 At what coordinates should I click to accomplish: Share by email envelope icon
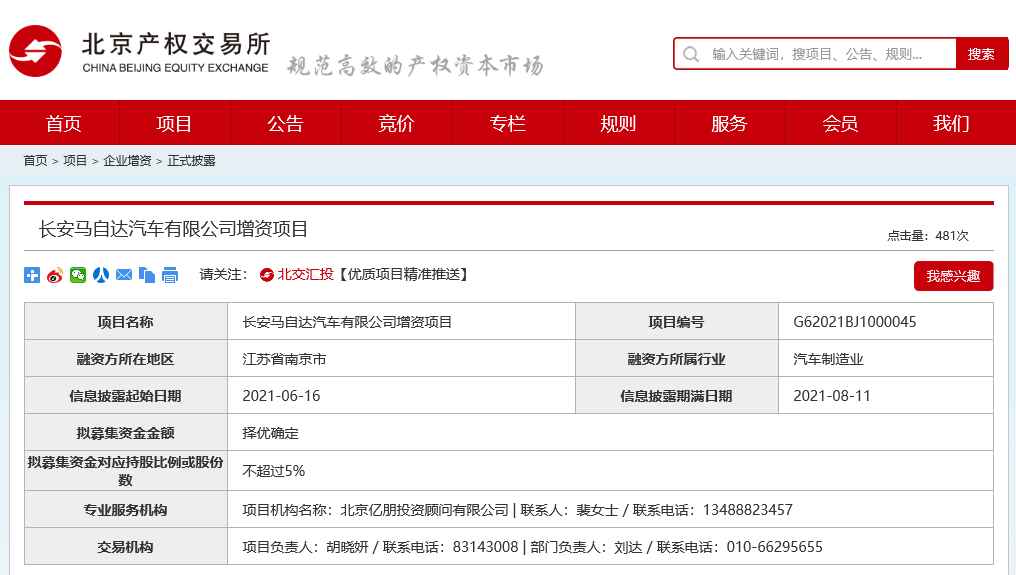point(124,275)
